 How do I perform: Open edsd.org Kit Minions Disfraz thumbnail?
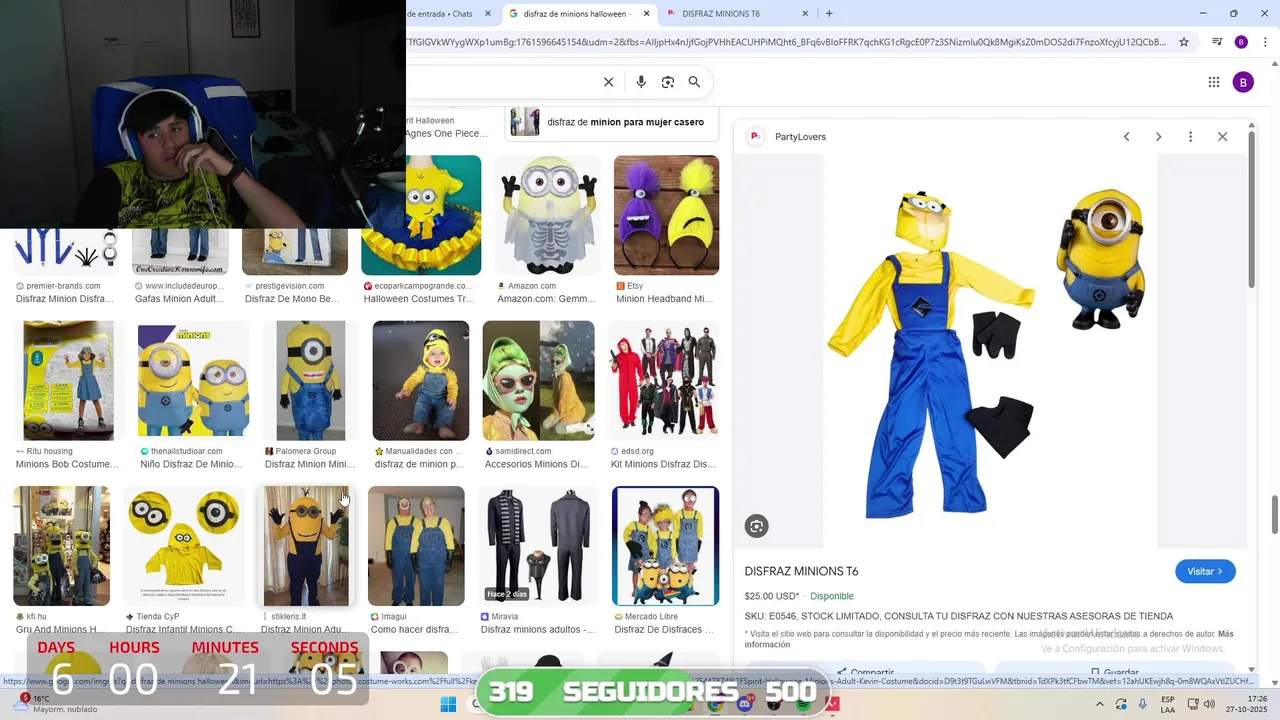coord(664,380)
